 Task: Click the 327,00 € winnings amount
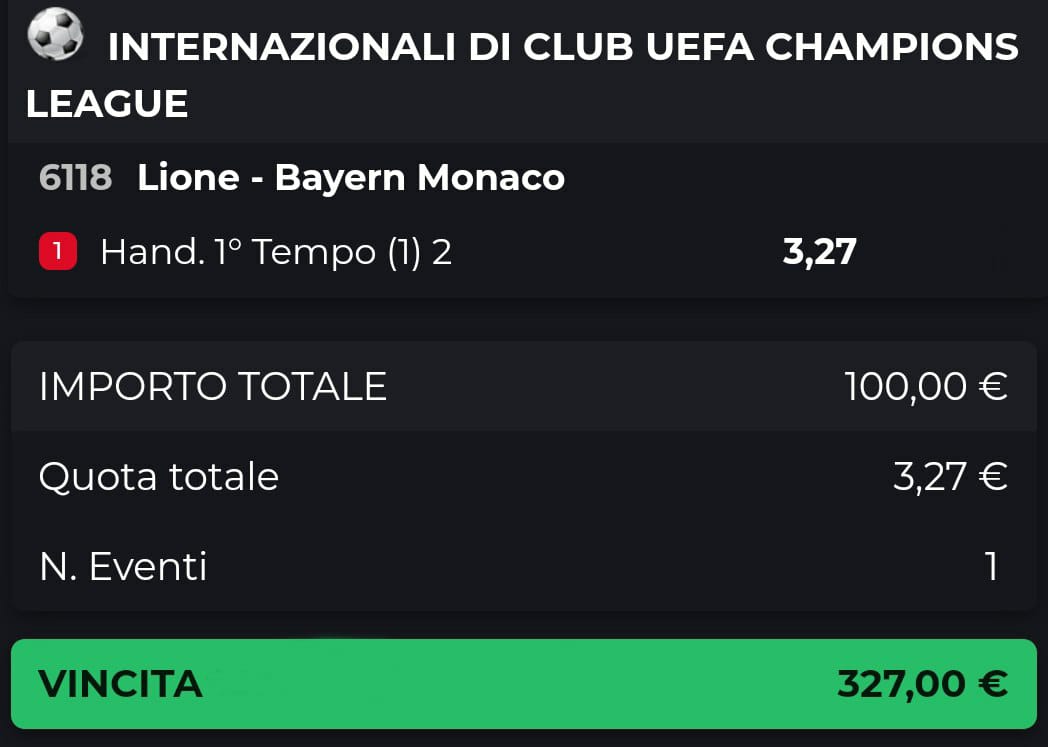[x=922, y=684]
